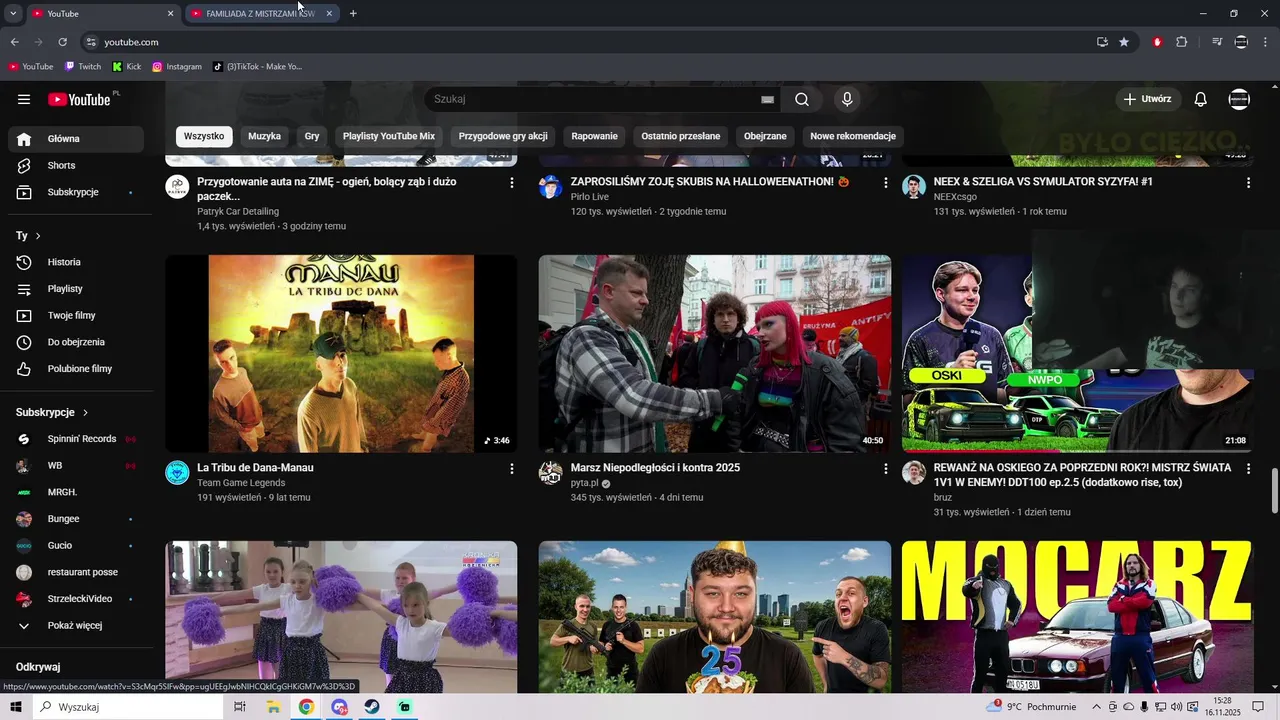Open Spinnin' Records channel subscription
The width and height of the screenshot is (1280, 720).
pyautogui.click(x=76, y=439)
